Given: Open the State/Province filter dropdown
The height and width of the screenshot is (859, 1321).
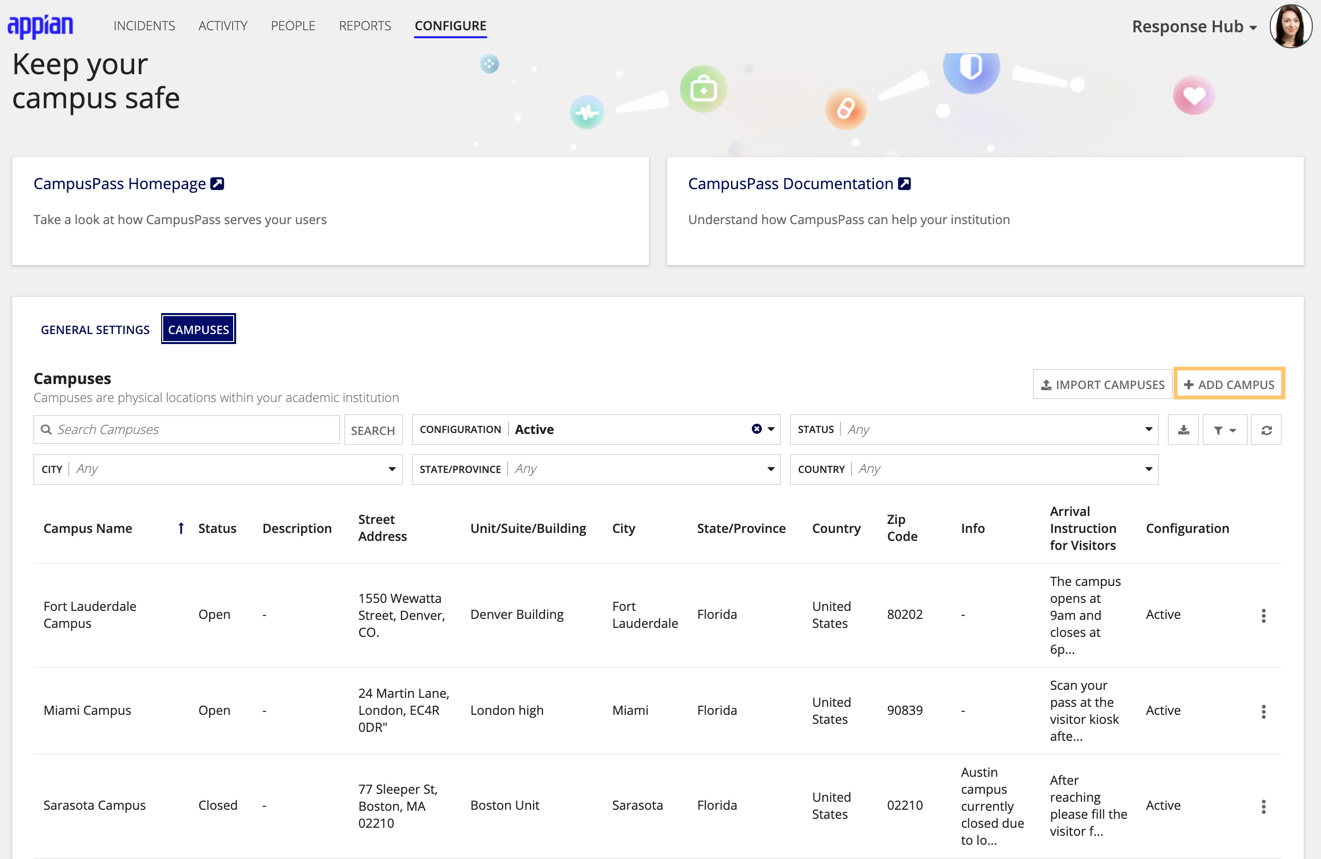Looking at the screenshot, I should 596,469.
